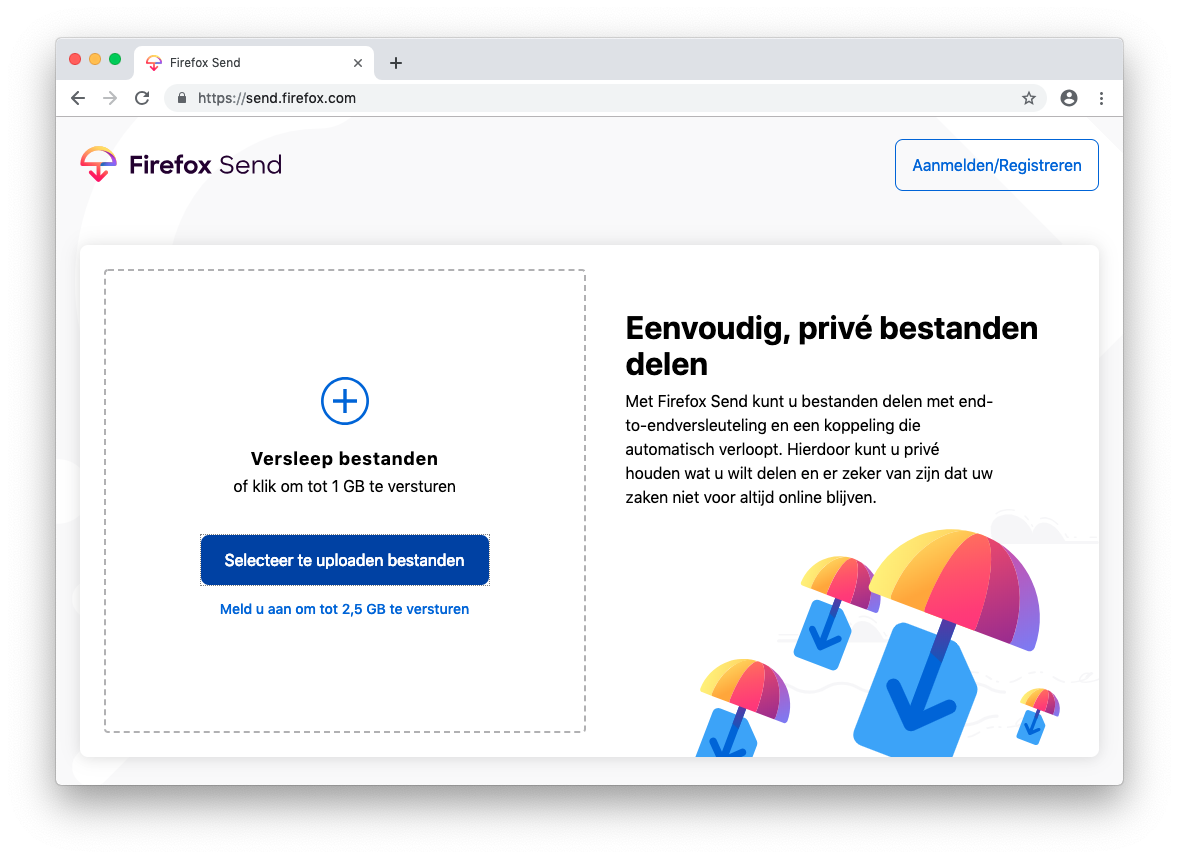Viewport: 1179px width, 859px height.
Task: Bookmark this page with the star icon
Action: 1028,98
